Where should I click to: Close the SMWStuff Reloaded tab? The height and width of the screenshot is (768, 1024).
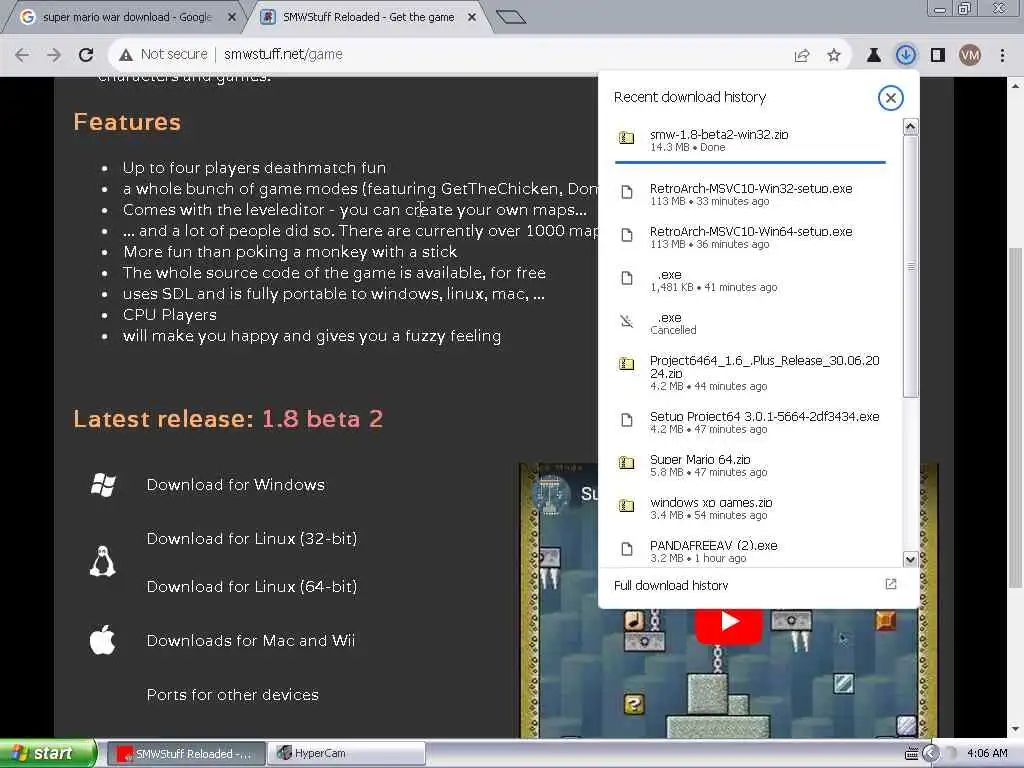(x=472, y=17)
